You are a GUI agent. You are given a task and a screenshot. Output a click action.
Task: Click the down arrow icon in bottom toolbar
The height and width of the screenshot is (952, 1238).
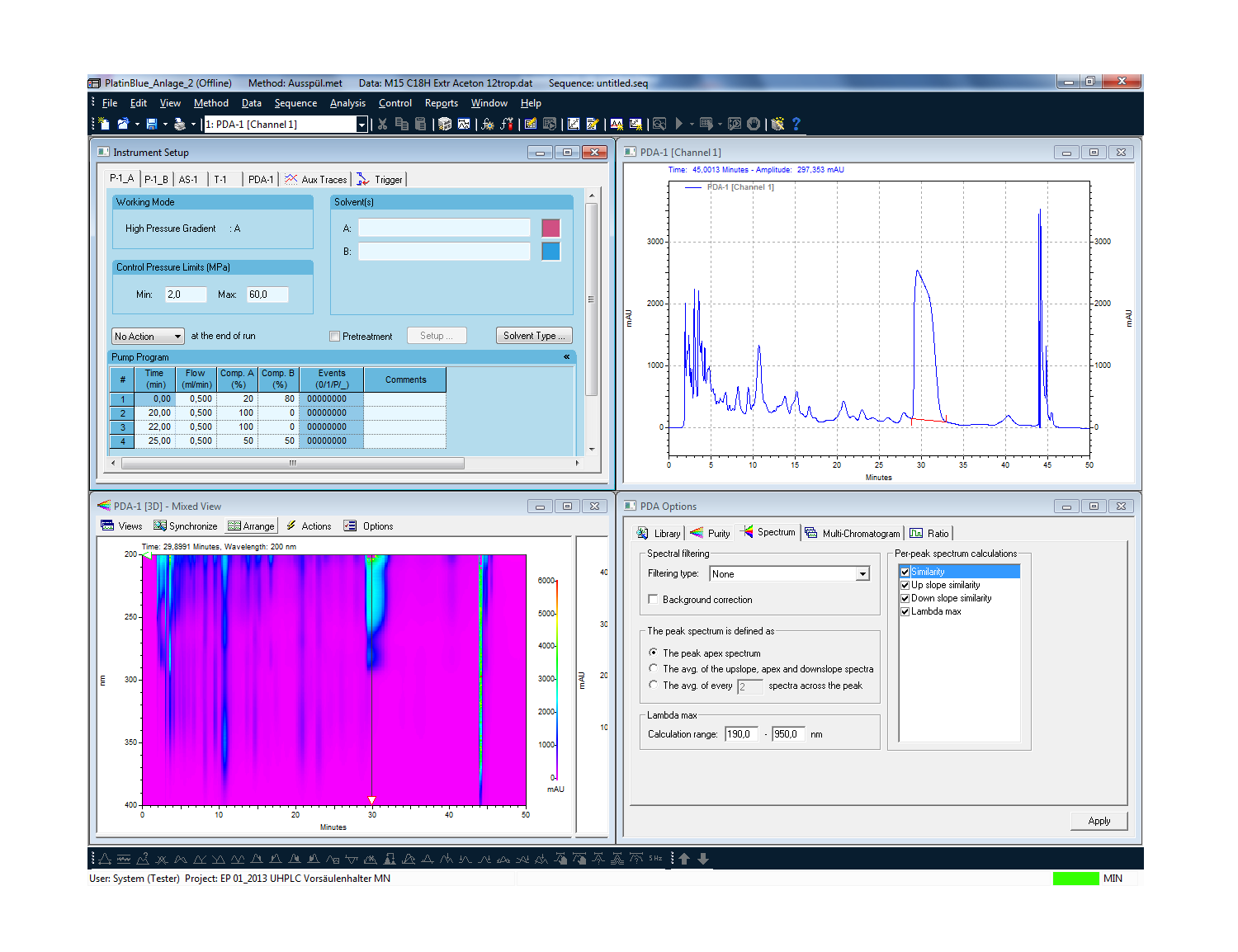pyautogui.click(x=703, y=859)
